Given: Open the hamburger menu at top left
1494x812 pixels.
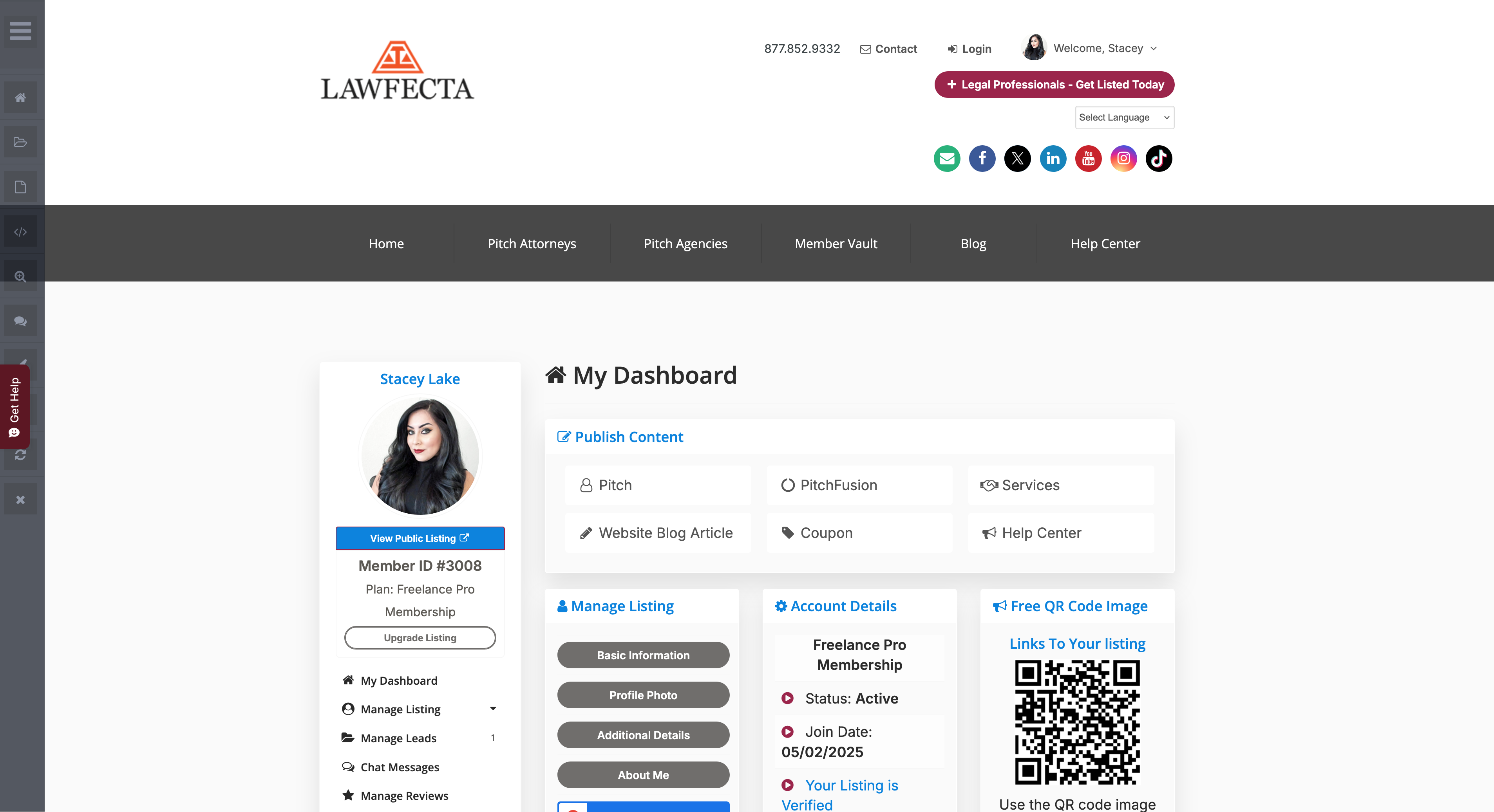Looking at the screenshot, I should coord(20,31).
